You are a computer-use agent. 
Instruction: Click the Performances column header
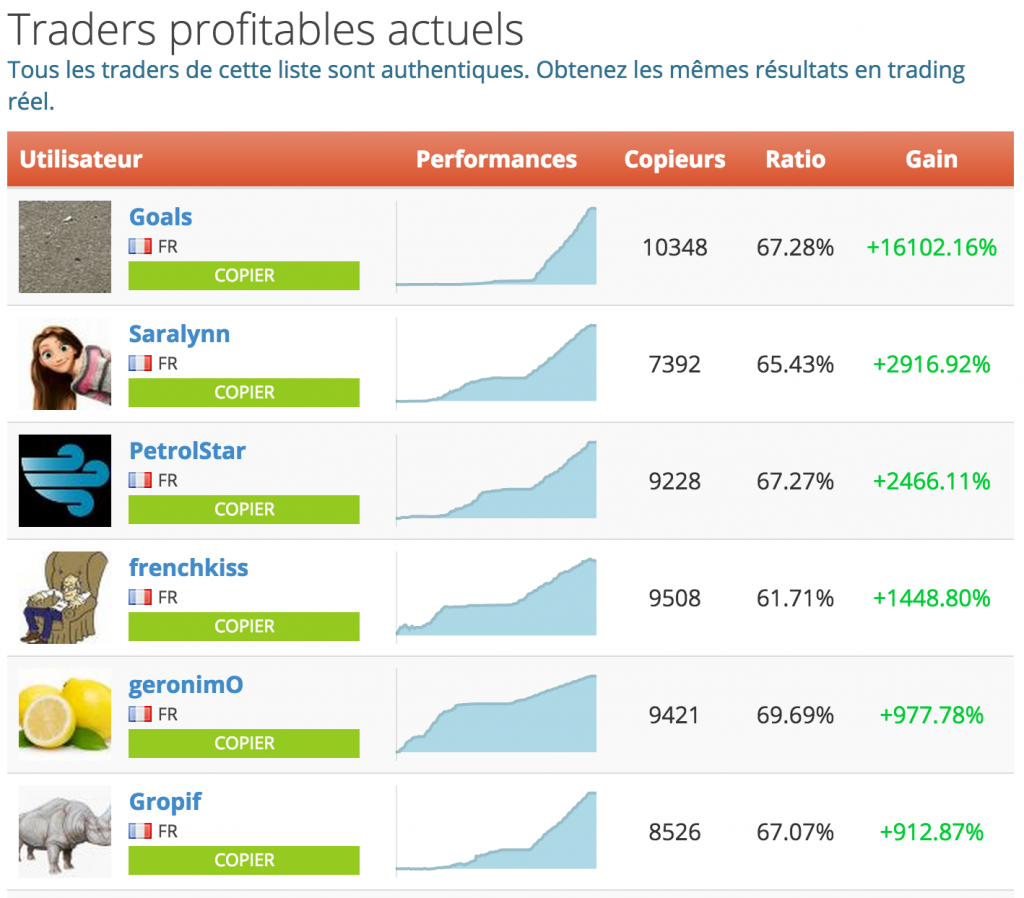point(496,159)
